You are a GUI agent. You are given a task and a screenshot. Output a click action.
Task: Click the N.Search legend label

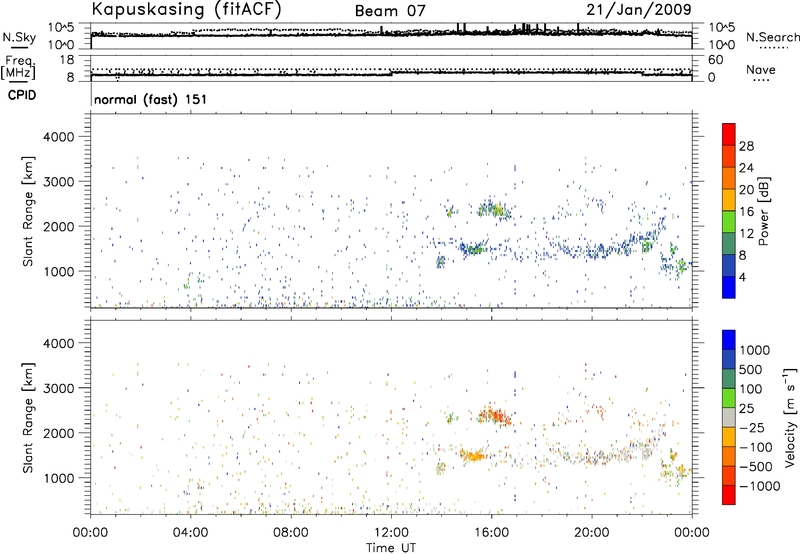coord(772,37)
